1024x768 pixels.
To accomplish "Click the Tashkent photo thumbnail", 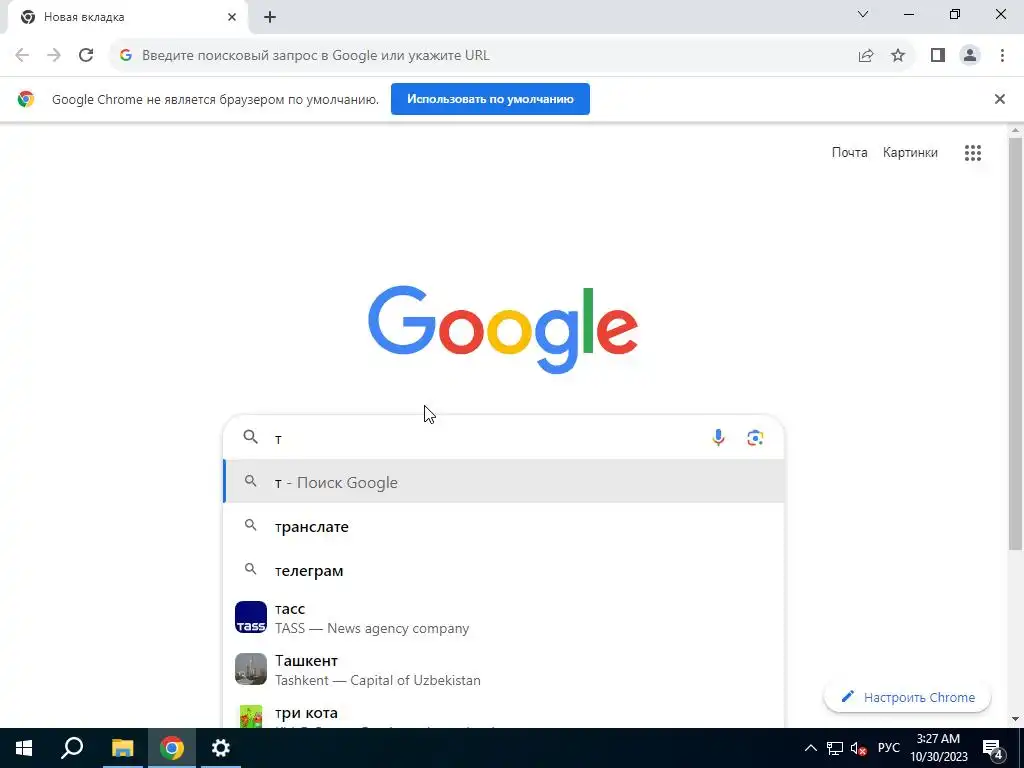I will pyautogui.click(x=251, y=669).
